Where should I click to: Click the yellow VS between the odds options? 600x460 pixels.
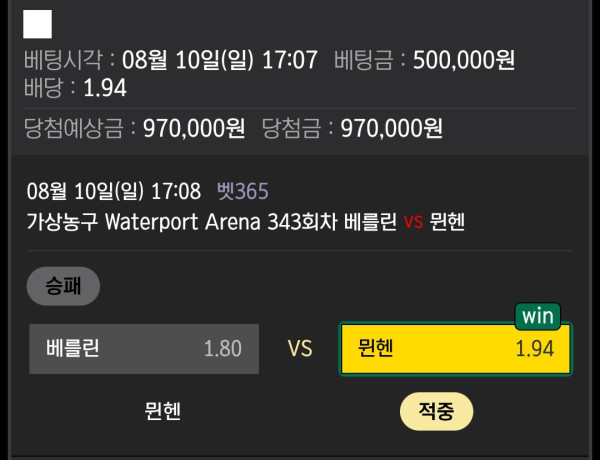click(300, 349)
